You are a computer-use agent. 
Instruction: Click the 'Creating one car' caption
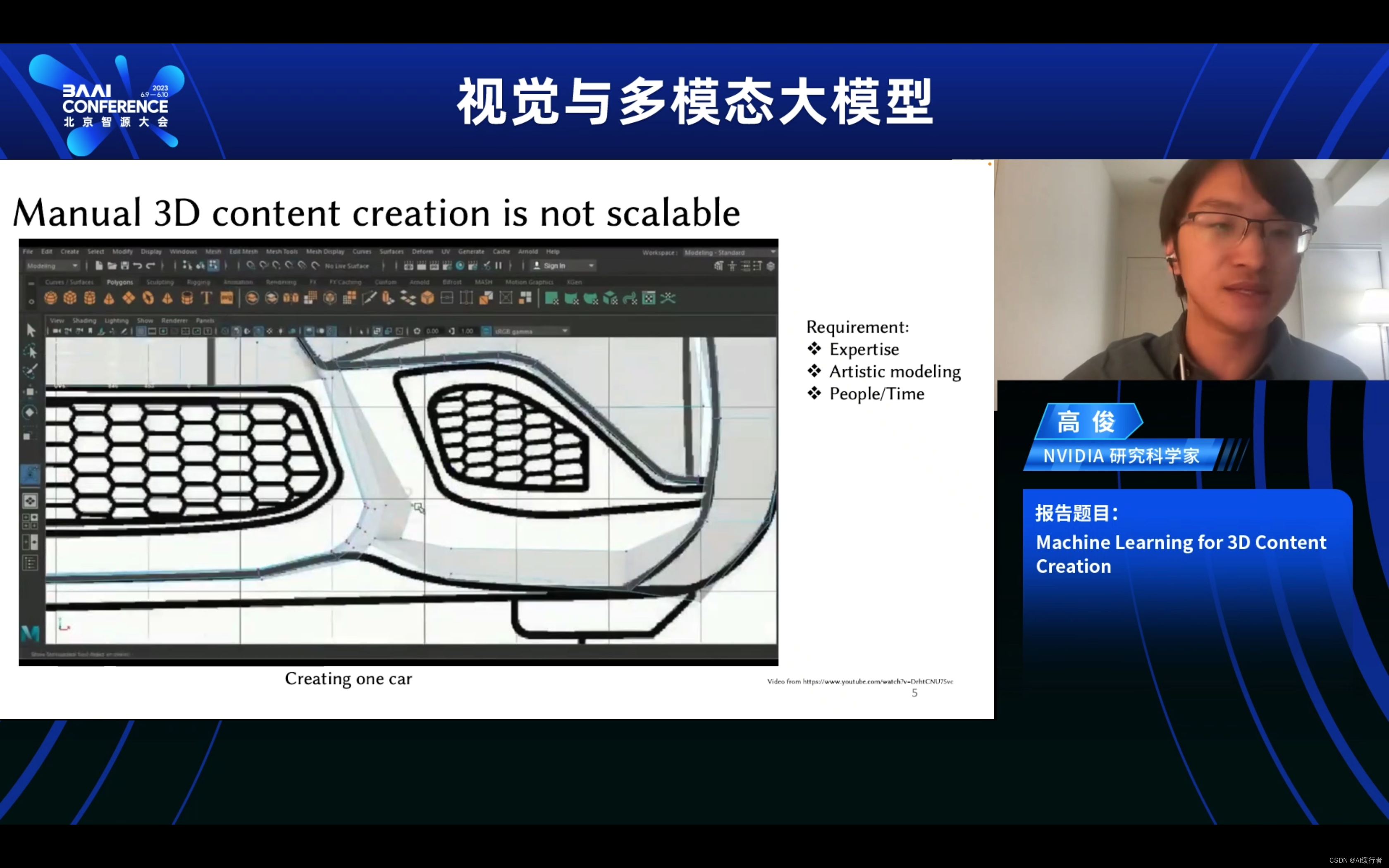348,679
